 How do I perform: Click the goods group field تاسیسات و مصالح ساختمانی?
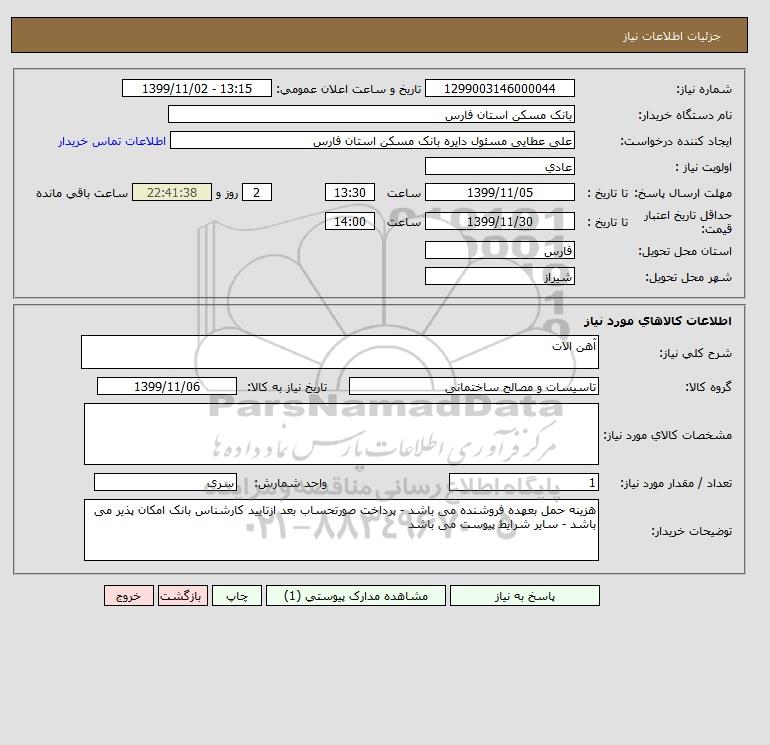pyautogui.click(x=473, y=386)
